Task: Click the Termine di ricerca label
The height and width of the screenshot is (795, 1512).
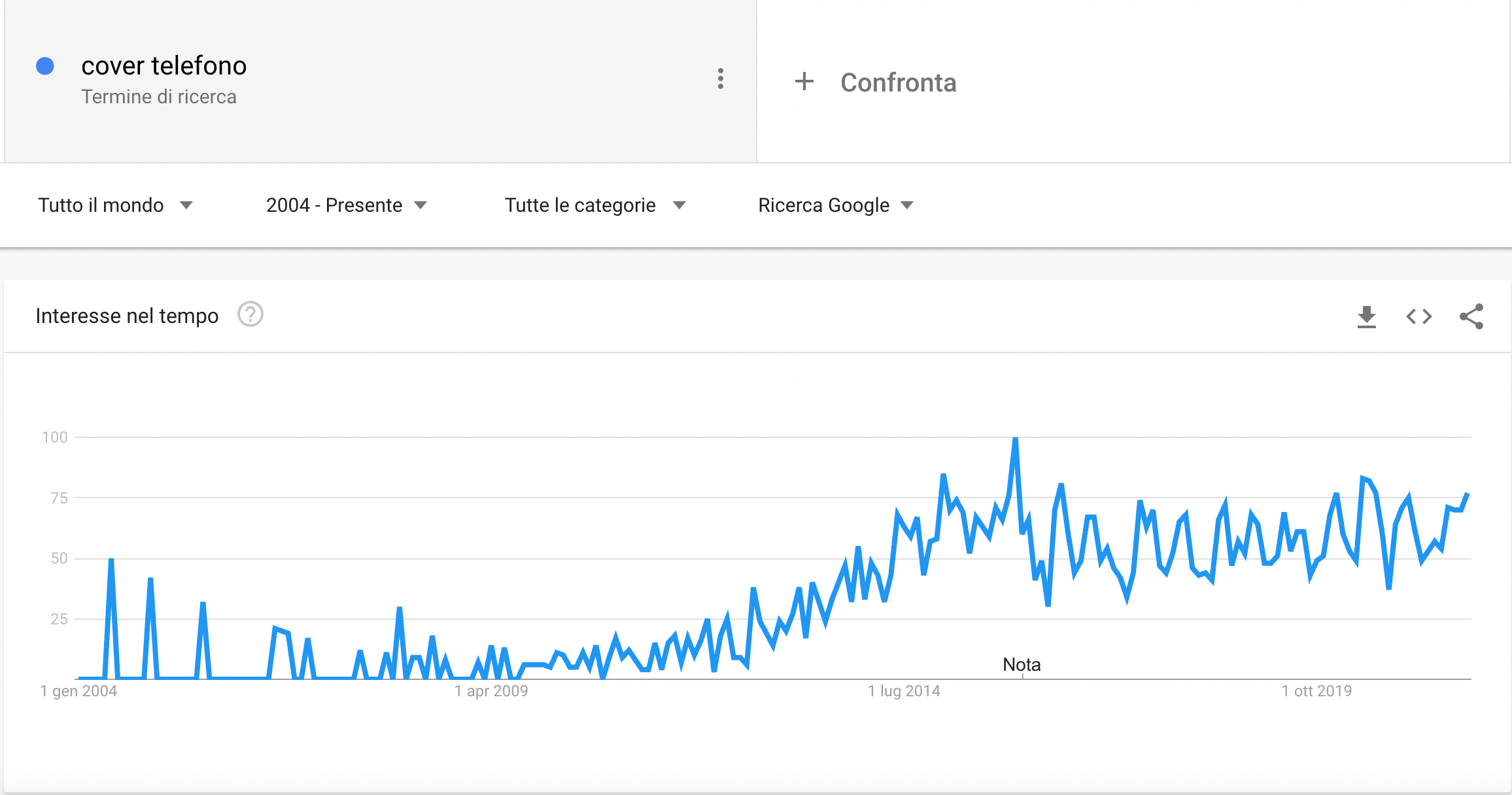Action: click(159, 97)
